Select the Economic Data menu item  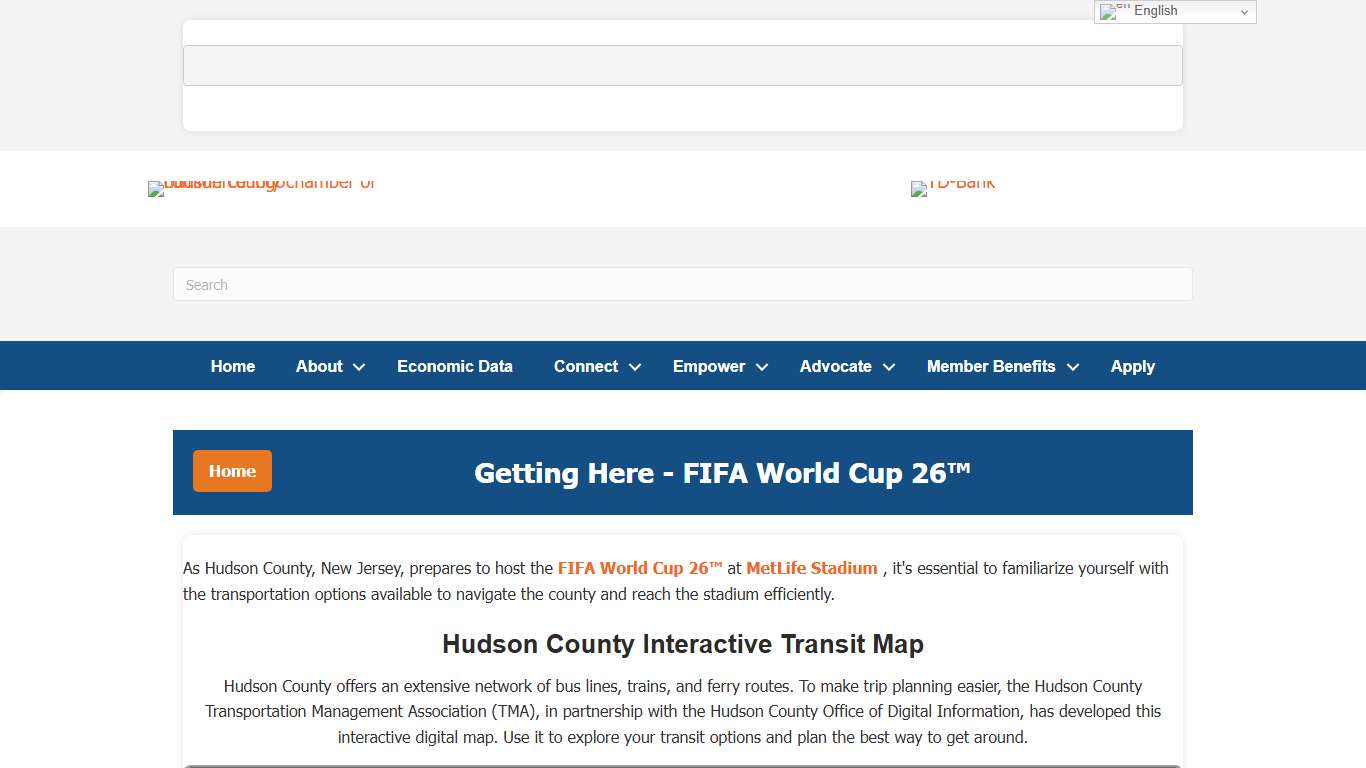point(455,366)
